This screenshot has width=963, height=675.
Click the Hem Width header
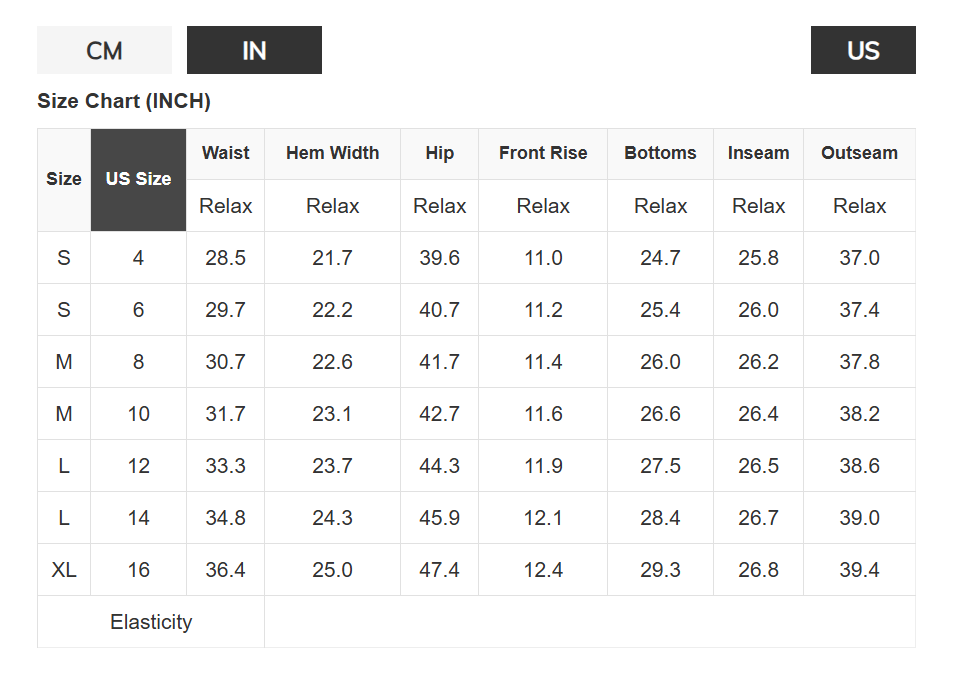[332, 154]
